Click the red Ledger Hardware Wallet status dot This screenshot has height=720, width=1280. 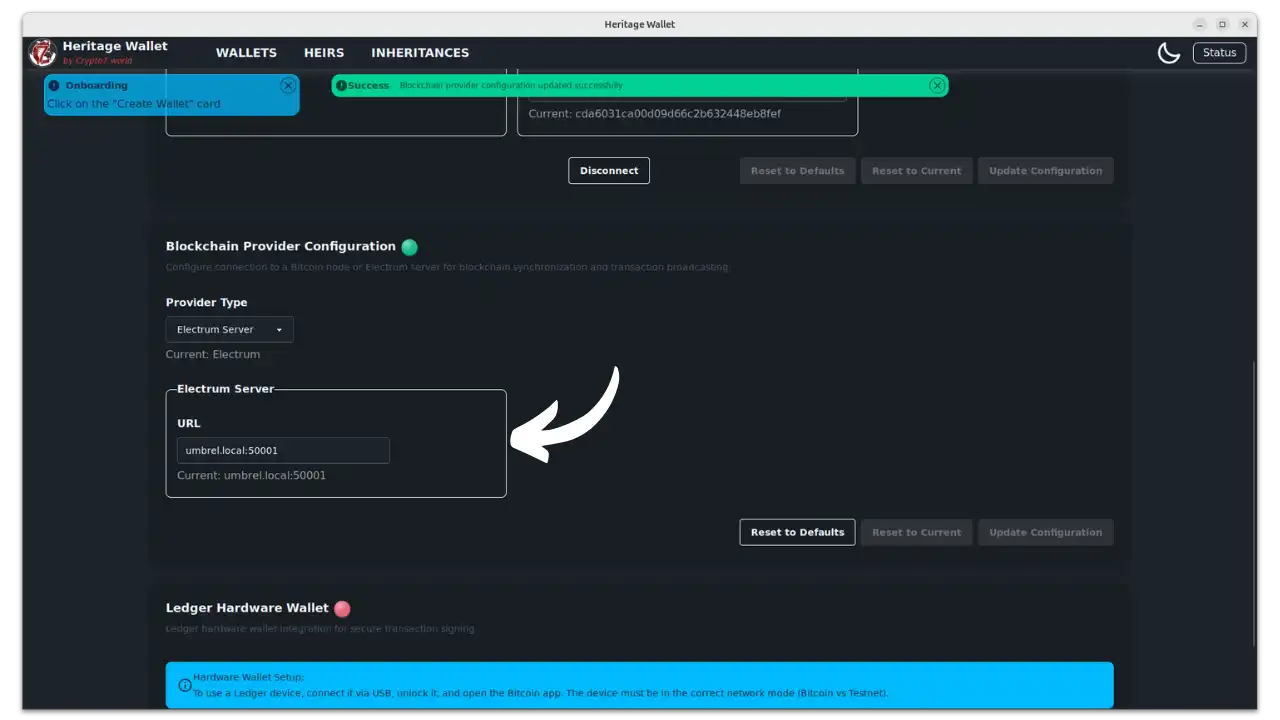point(342,608)
